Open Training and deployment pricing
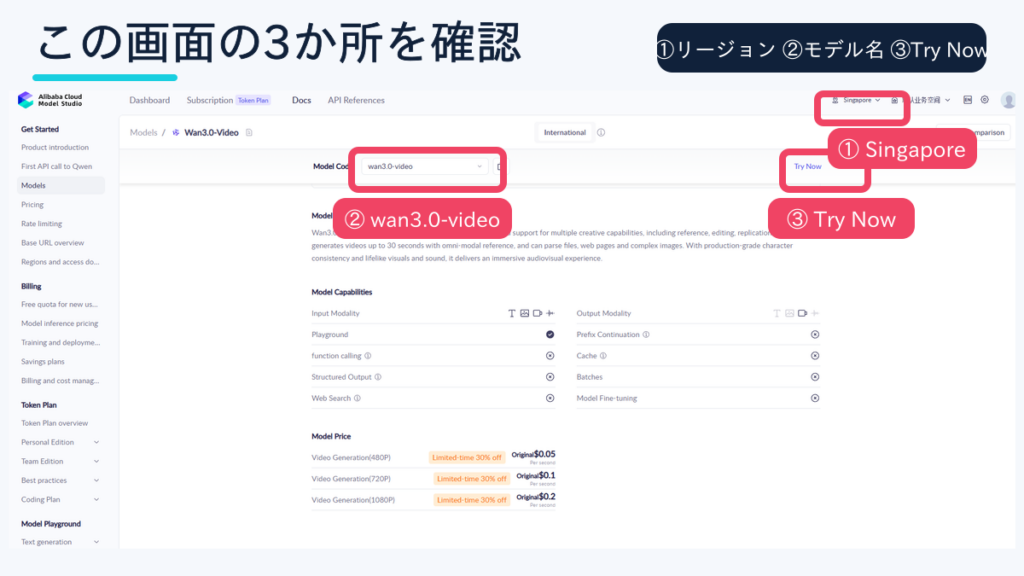This screenshot has width=1024, height=576. pyautogui.click(x=60, y=342)
